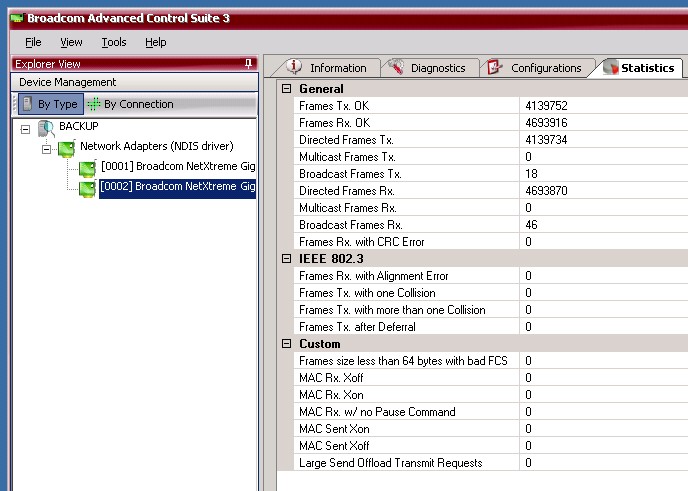Screen dimensions: 688x491
Task: Click the By Connection network icon
Action: [94, 104]
